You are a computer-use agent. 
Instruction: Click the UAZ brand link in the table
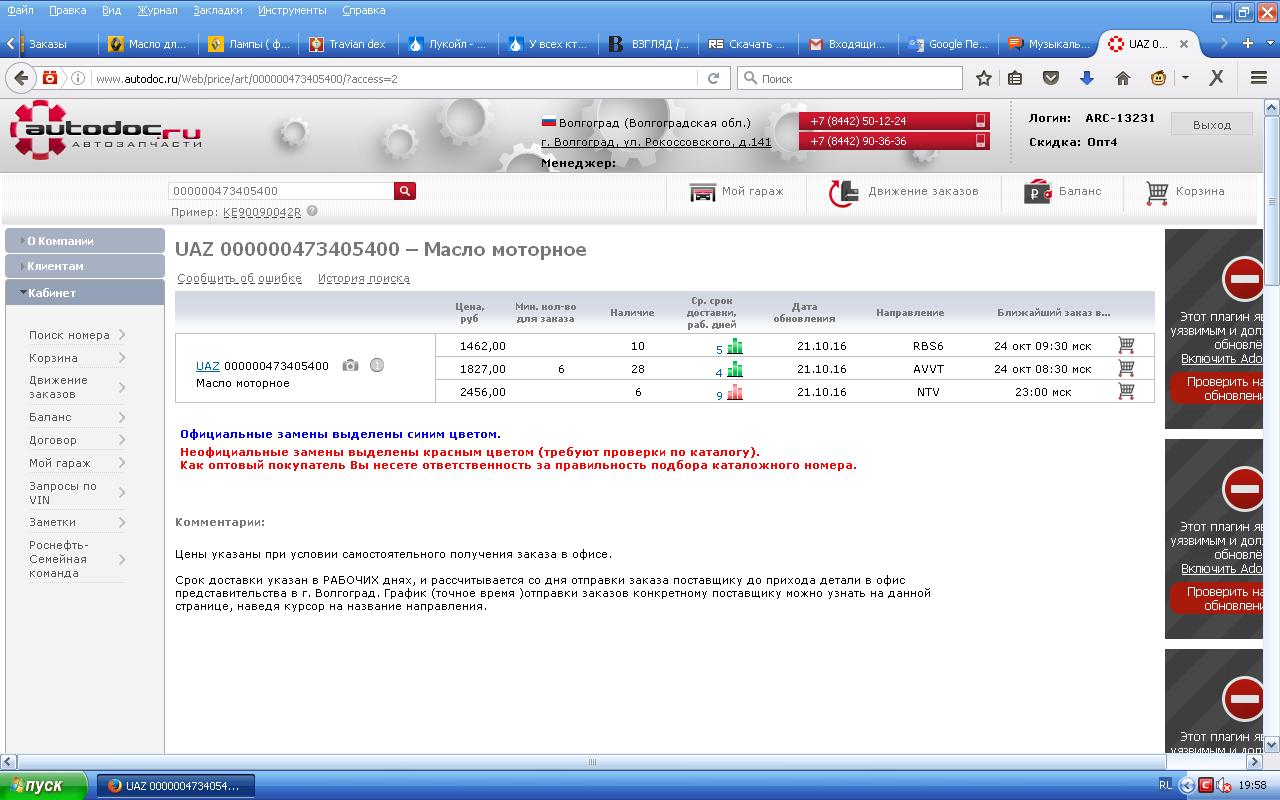click(x=207, y=366)
